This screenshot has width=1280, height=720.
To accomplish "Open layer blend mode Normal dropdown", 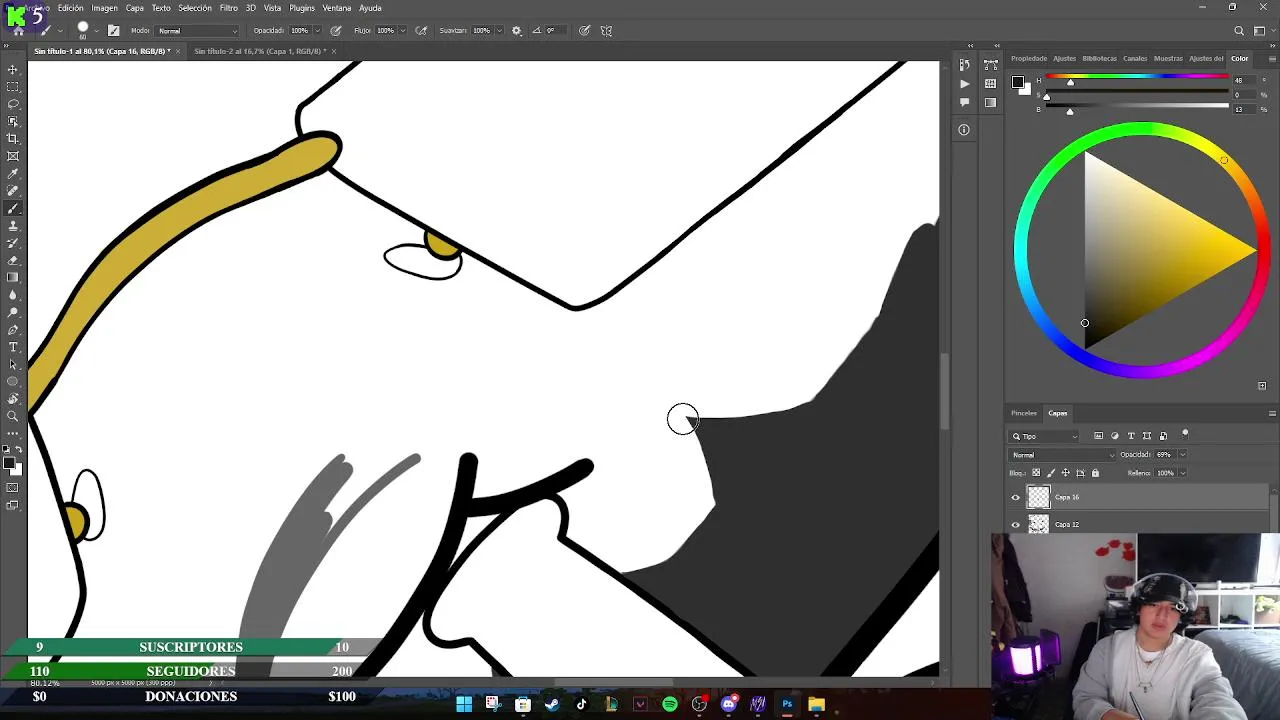I will [x=1063, y=455].
